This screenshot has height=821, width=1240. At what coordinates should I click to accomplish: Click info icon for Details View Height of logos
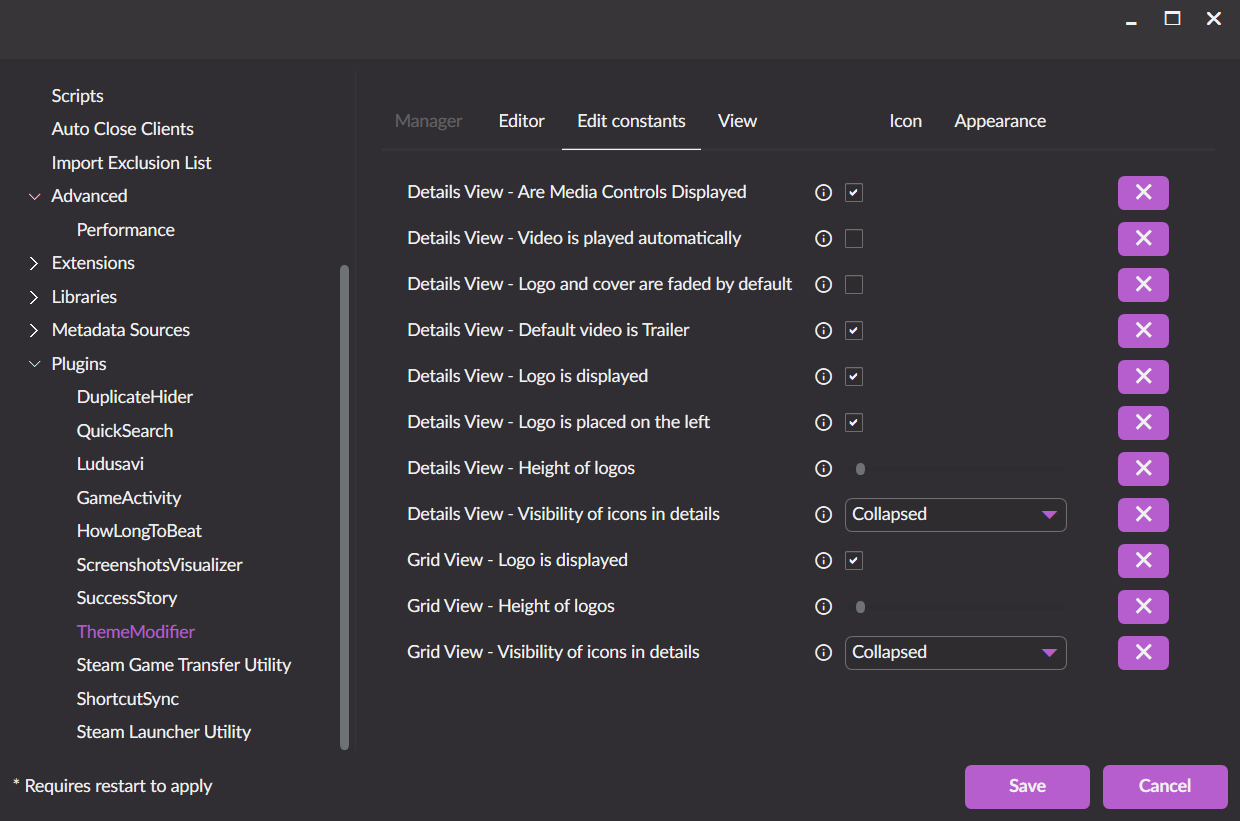click(824, 469)
